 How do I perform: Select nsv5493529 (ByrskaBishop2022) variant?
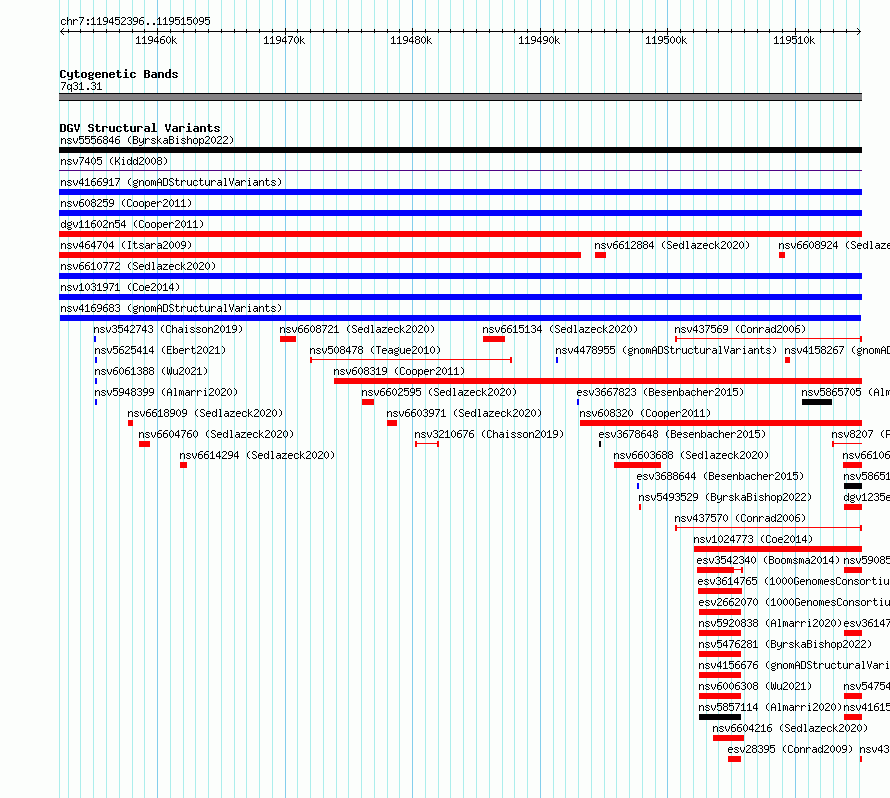725,497
